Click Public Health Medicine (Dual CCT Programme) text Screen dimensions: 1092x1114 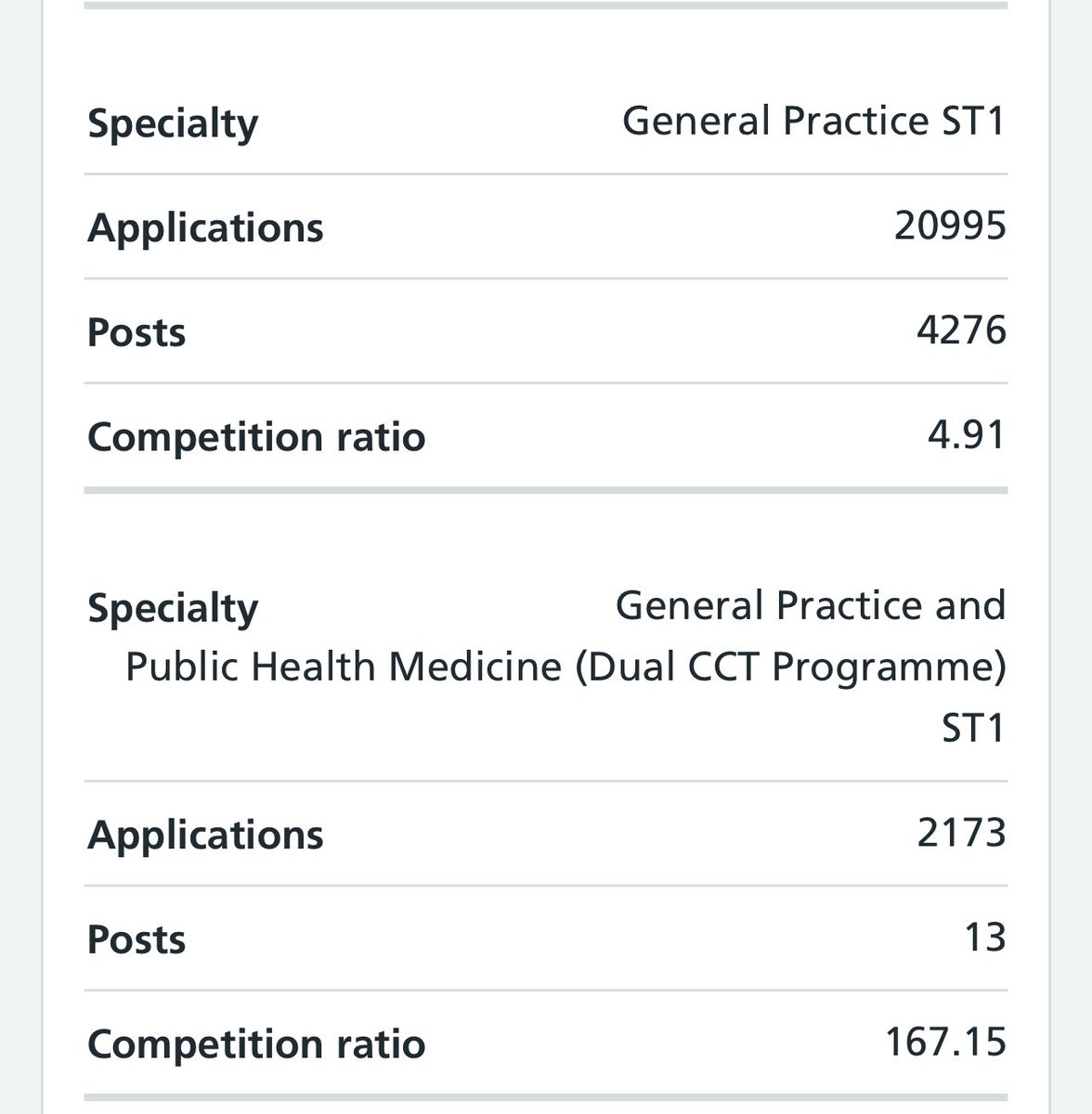(565, 667)
